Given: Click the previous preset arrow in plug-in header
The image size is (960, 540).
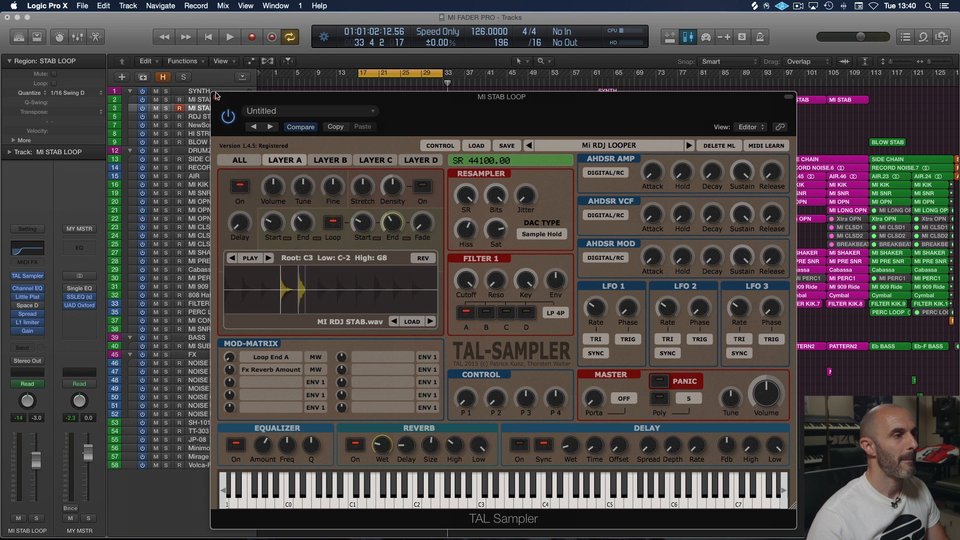Looking at the screenshot, I should 253,127.
